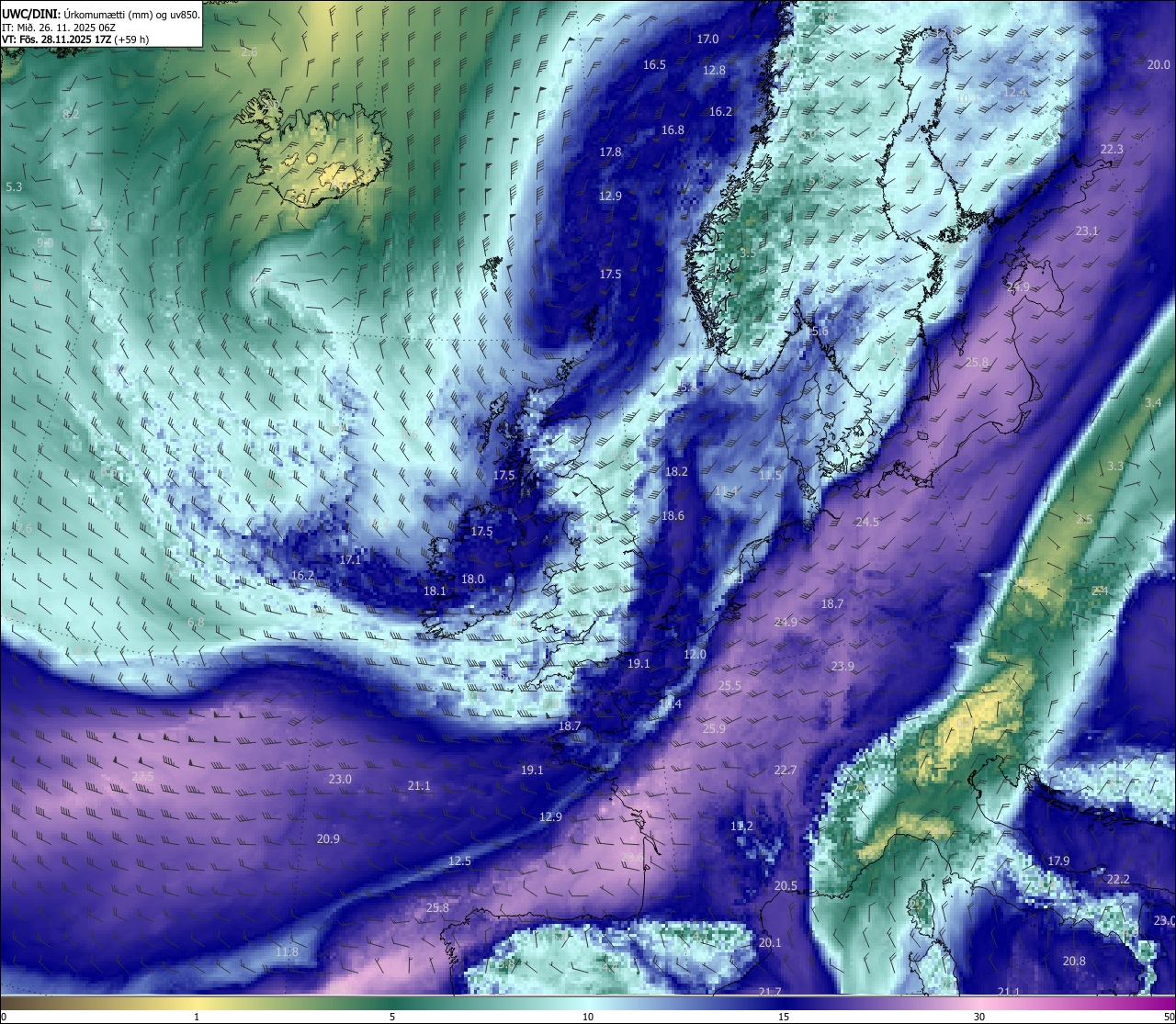Click the 30 tick on the colour scale
Viewport: 1176px width, 1024px height.
click(x=979, y=1017)
